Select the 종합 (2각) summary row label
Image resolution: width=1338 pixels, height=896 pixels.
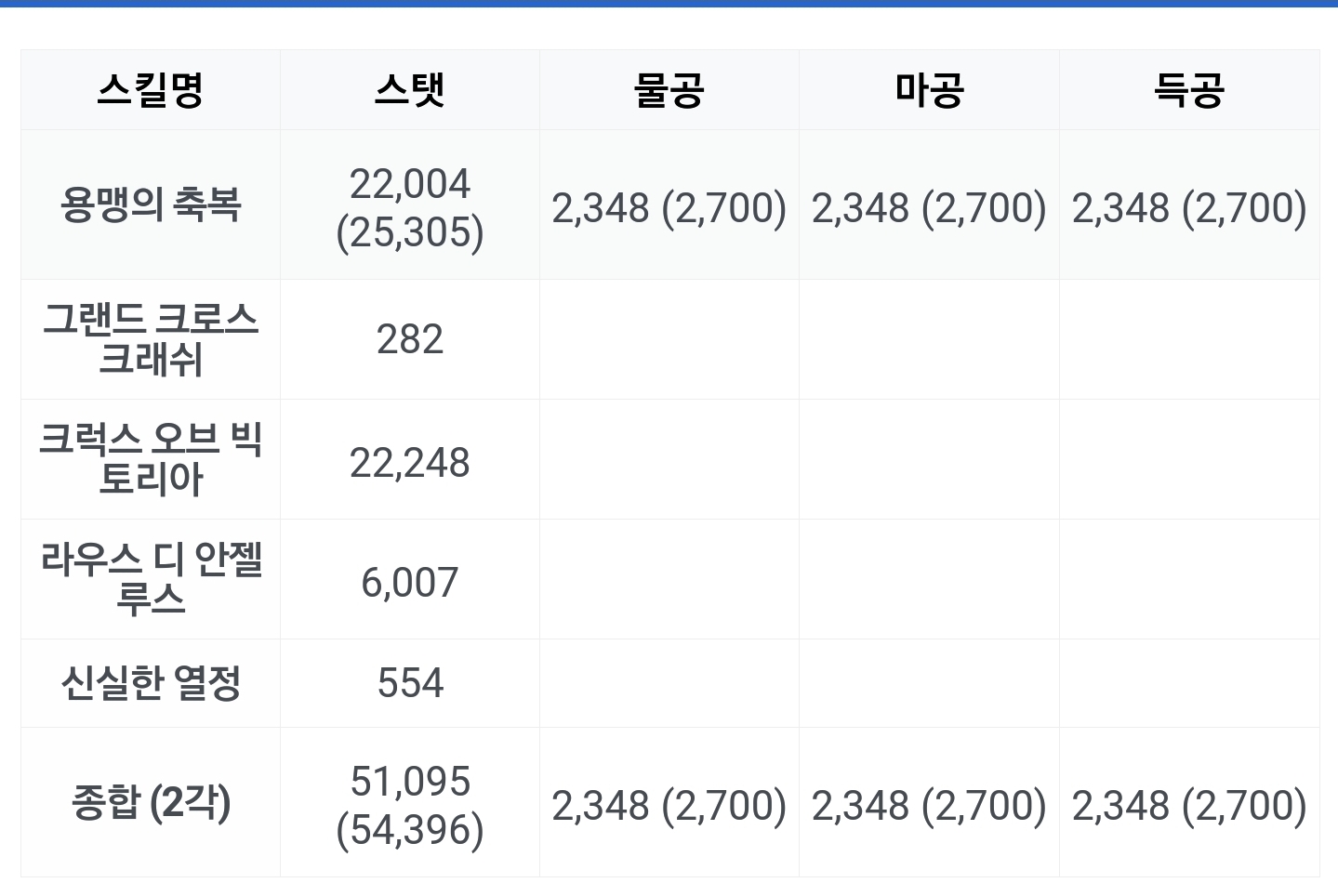(x=150, y=802)
